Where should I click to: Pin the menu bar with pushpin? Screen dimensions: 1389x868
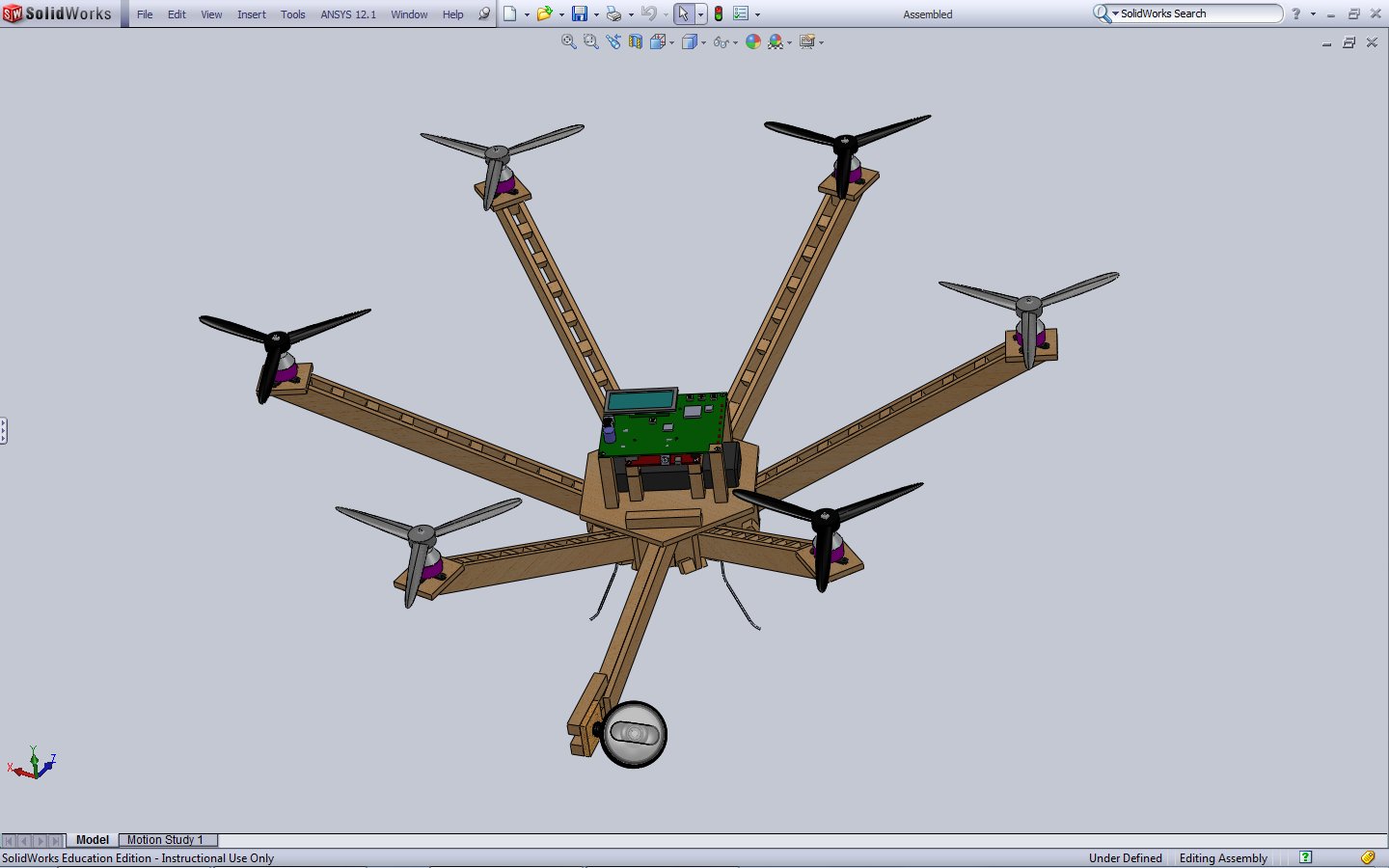tap(484, 14)
